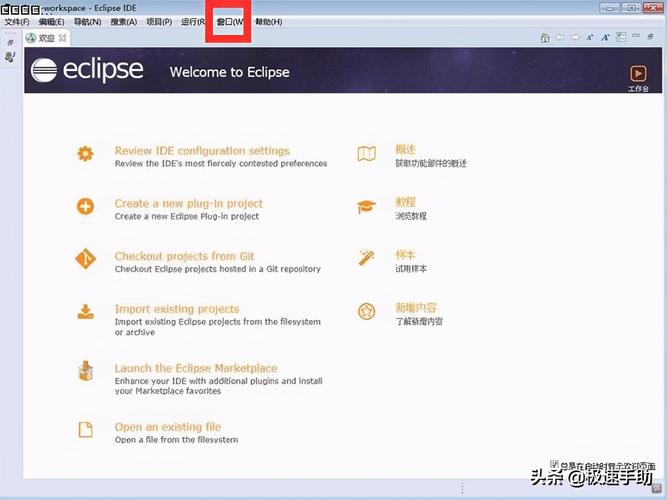This screenshot has width=667, height=500.
Task: Open the 'Open an existing file' link
Action: (168, 427)
